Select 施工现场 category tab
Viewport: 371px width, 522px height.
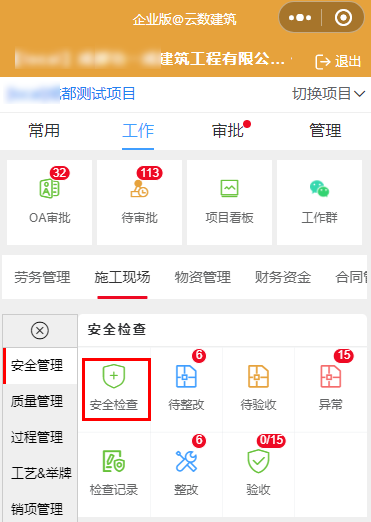122,277
